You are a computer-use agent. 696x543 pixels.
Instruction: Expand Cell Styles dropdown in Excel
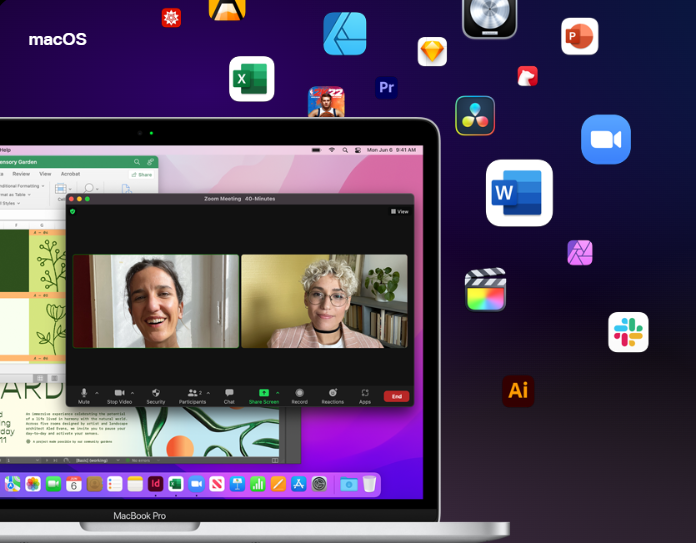(10, 203)
